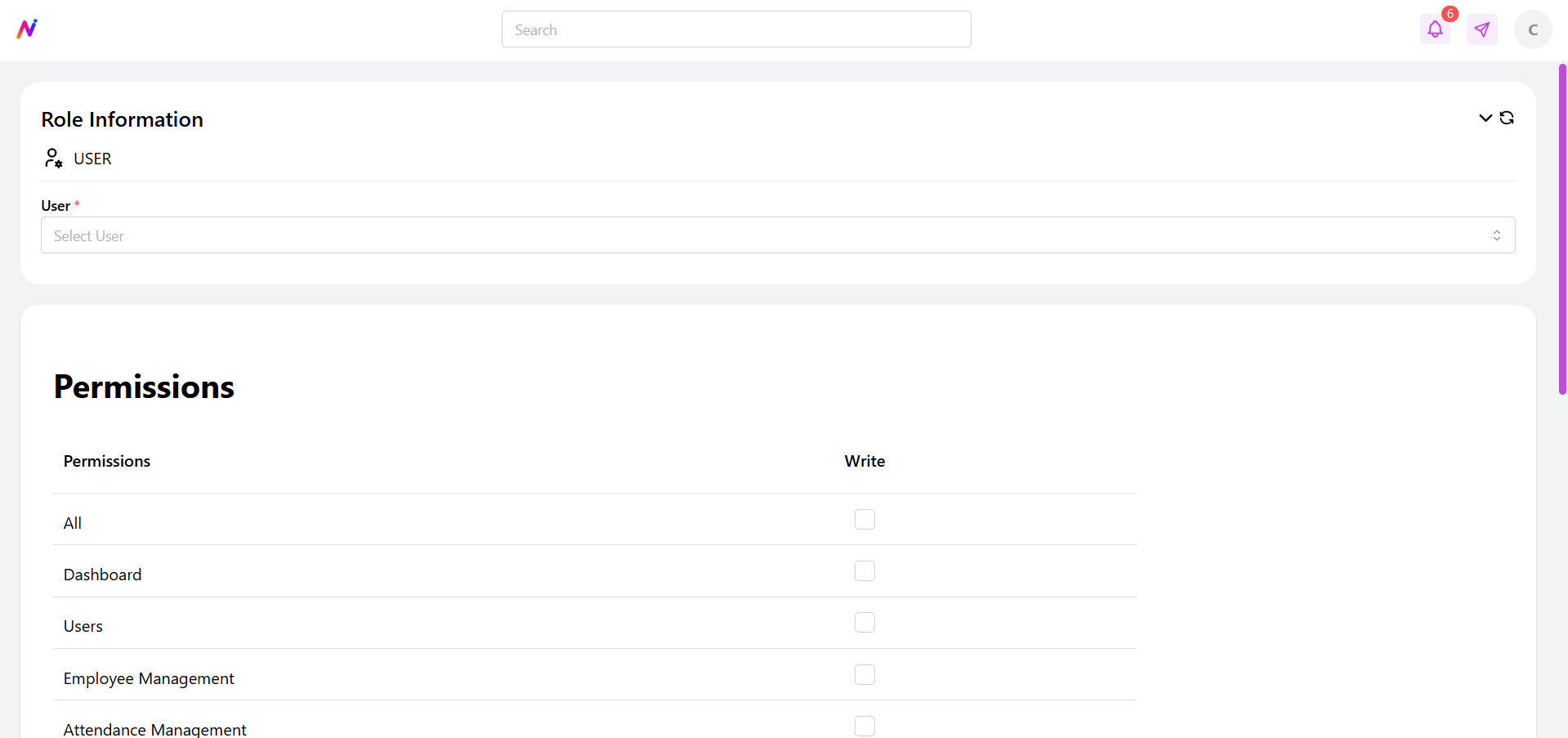The height and width of the screenshot is (738, 1568).
Task: Click the Users permission row label
Action: pyautogui.click(x=83, y=626)
